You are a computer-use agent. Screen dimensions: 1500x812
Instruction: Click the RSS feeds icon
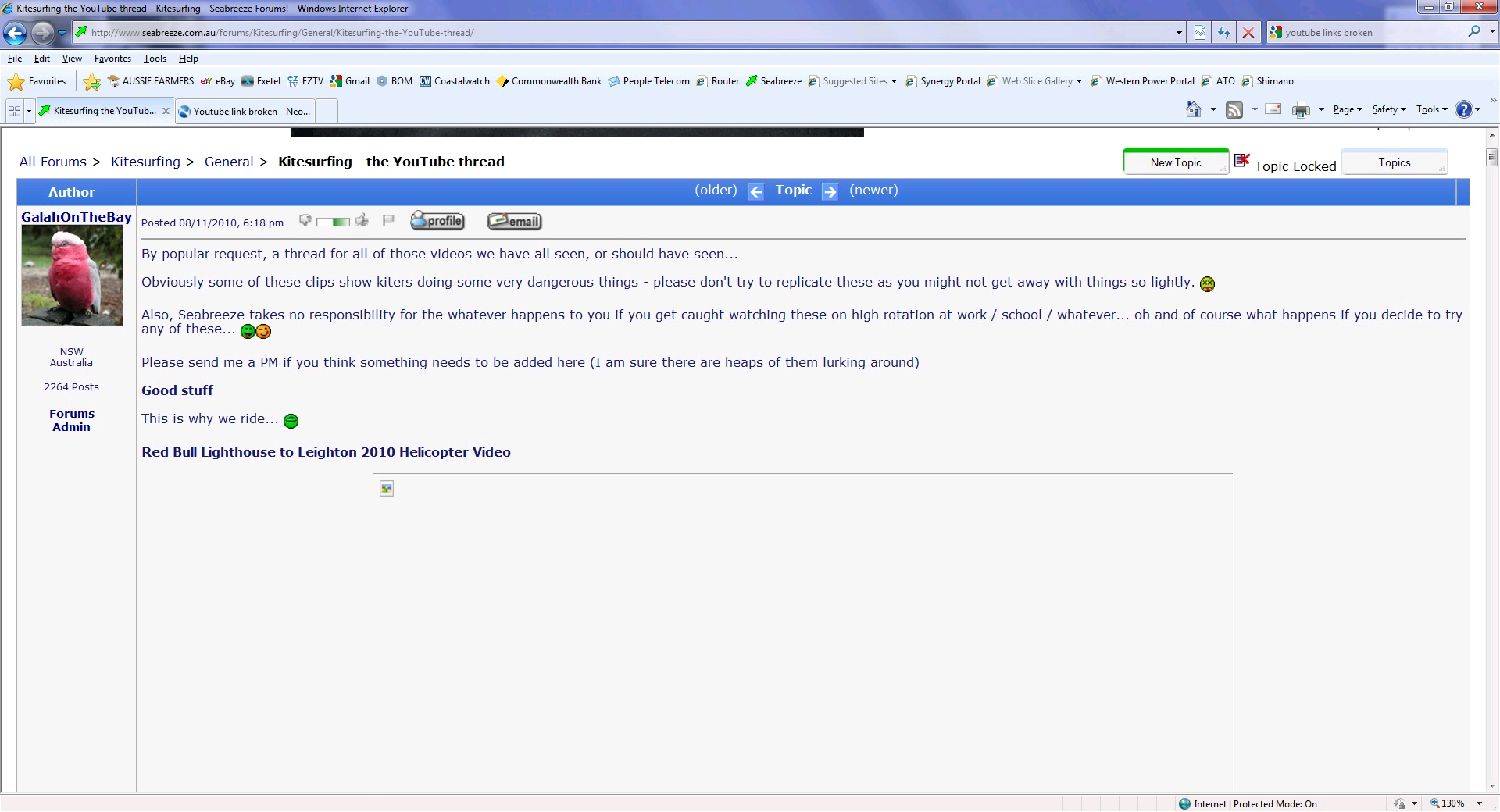point(1235,110)
